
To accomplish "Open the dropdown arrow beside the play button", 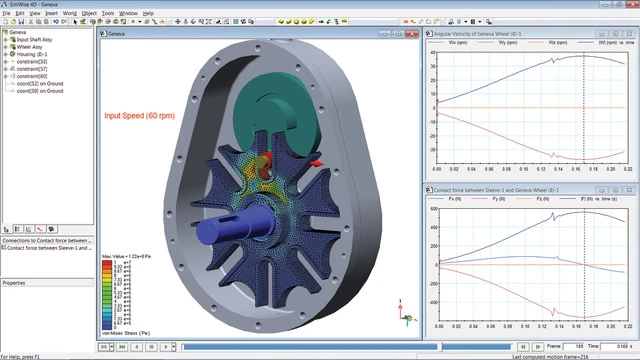I will [173, 347].
